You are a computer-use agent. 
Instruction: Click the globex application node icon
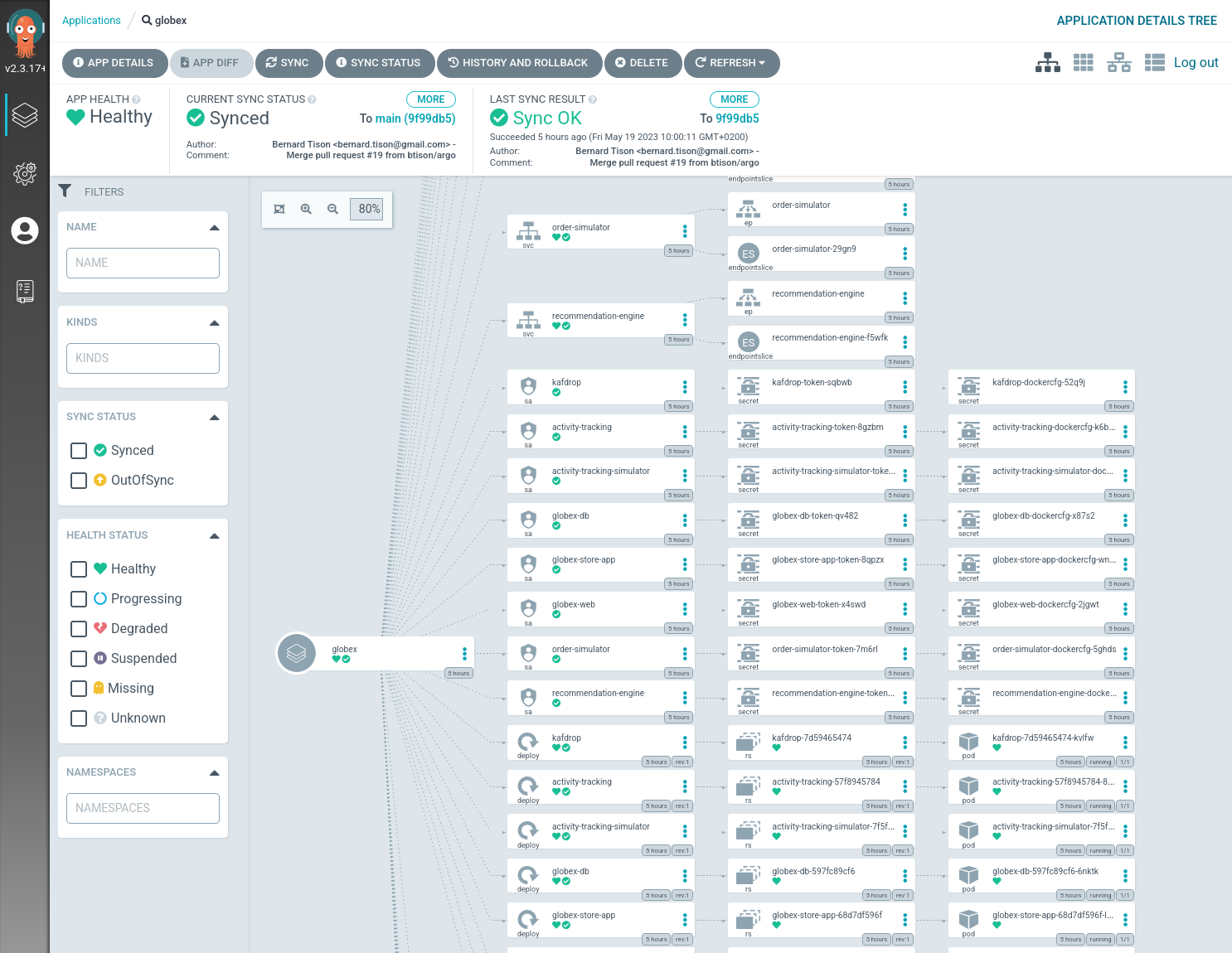[296, 653]
